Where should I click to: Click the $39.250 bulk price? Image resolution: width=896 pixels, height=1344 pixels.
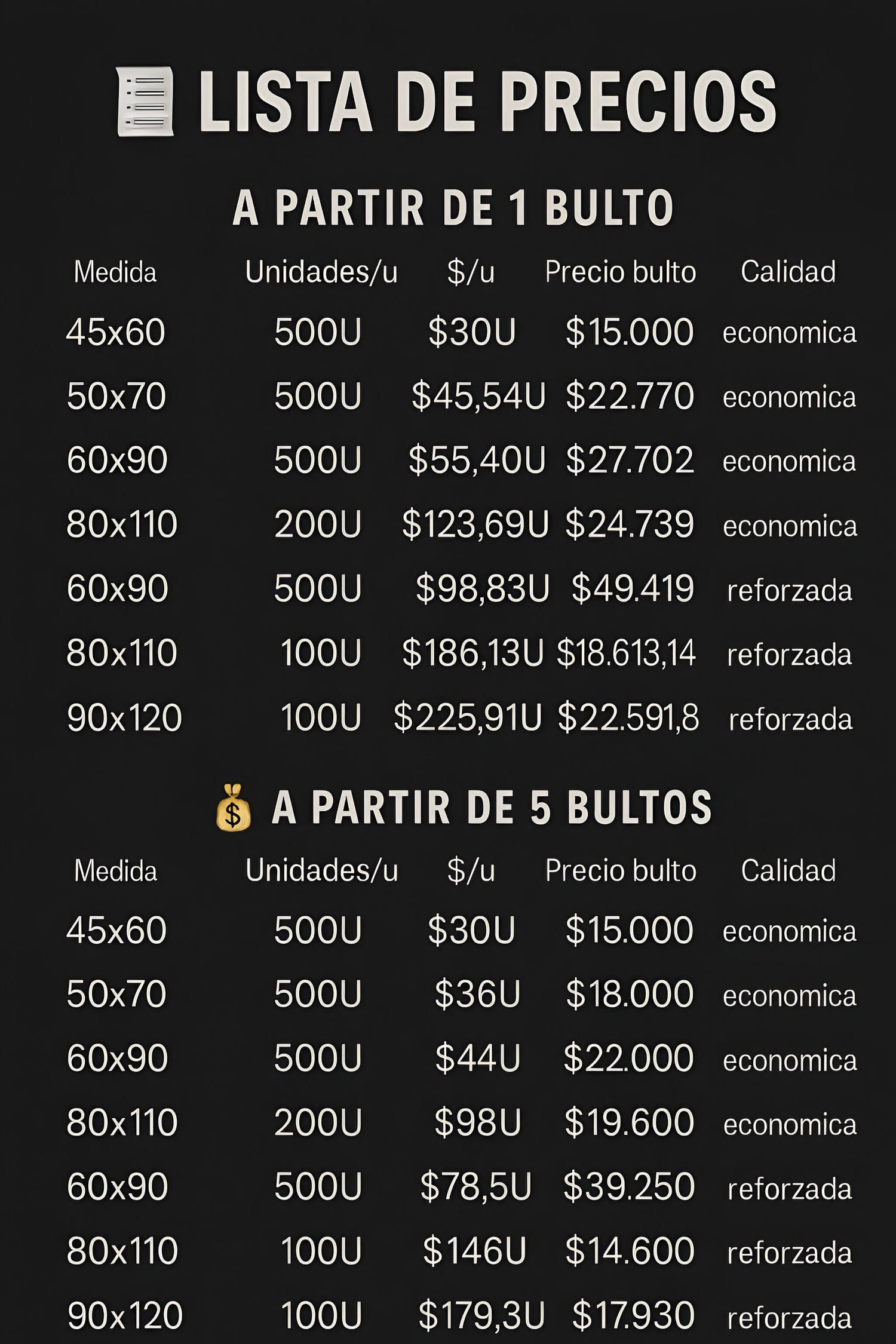coord(629,1187)
